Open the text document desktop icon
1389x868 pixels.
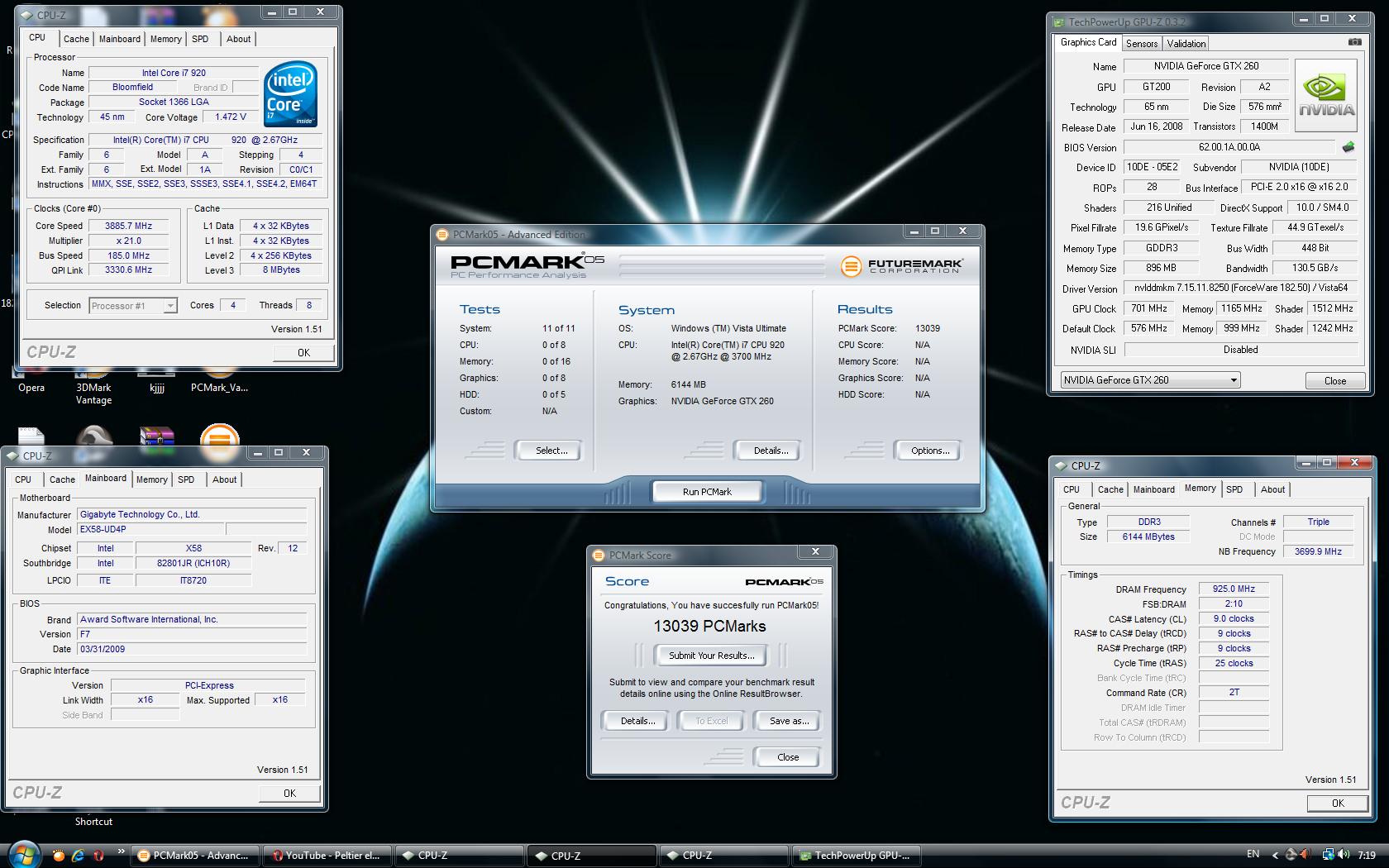point(31,436)
